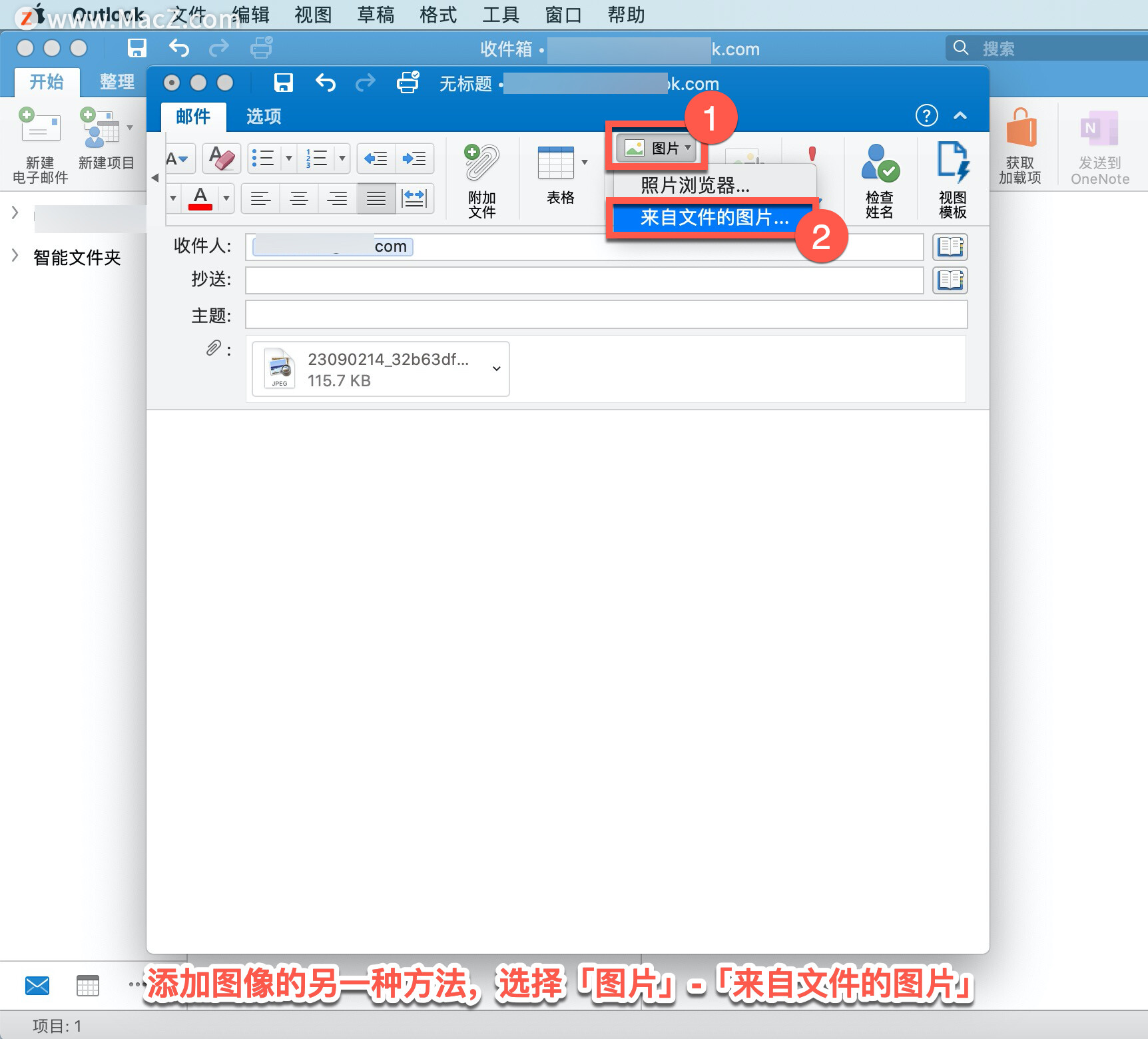
Task: Open Mail view envelope icon
Action: tap(37, 985)
